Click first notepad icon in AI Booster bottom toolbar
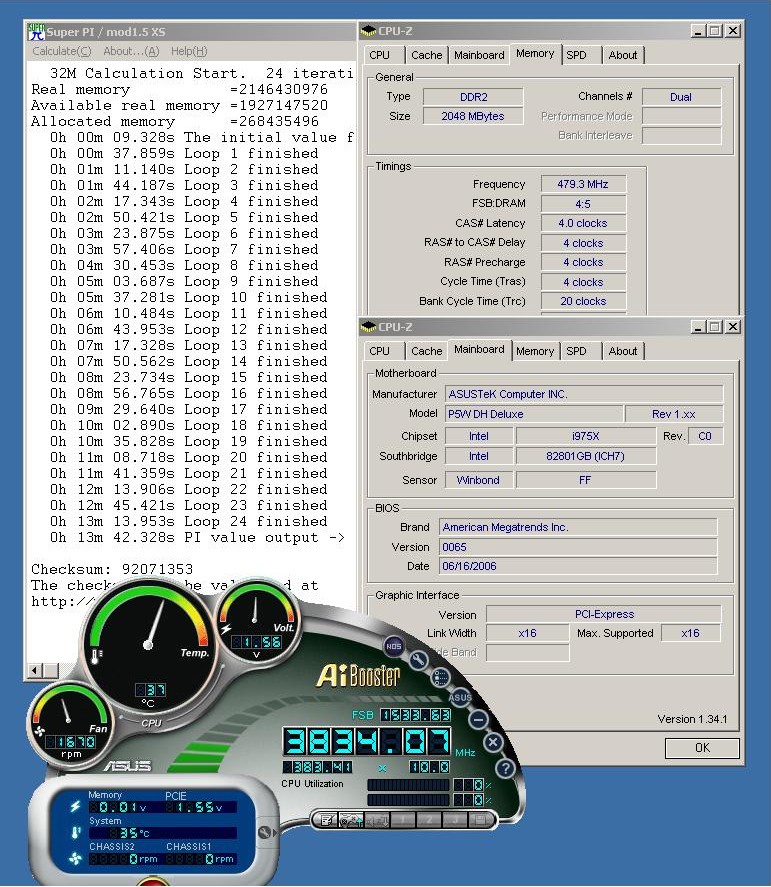Viewport: 771px width, 887px height. [x=327, y=819]
